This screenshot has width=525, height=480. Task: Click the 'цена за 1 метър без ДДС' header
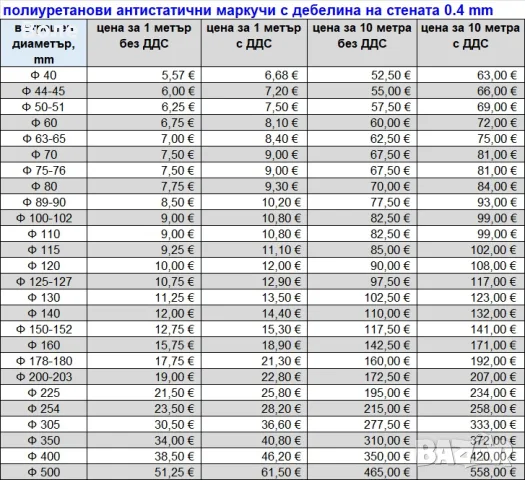click(x=144, y=43)
